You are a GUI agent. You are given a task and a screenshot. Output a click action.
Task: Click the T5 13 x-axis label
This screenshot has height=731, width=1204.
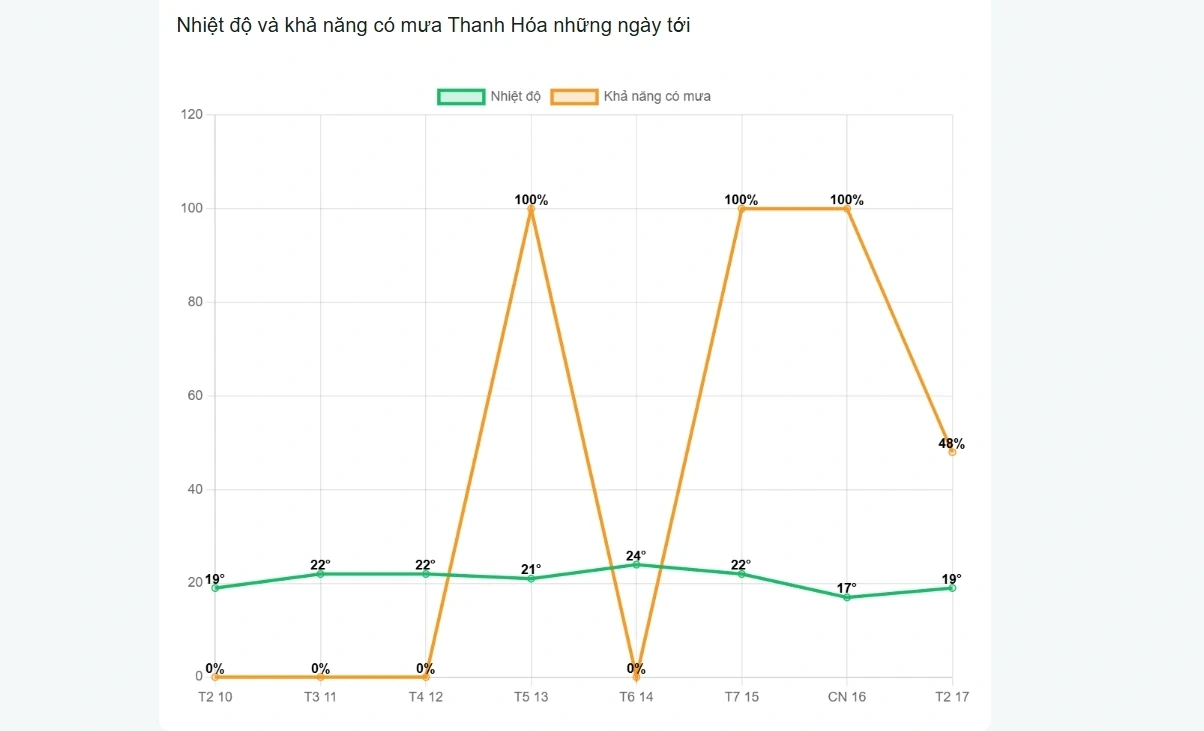click(x=531, y=697)
